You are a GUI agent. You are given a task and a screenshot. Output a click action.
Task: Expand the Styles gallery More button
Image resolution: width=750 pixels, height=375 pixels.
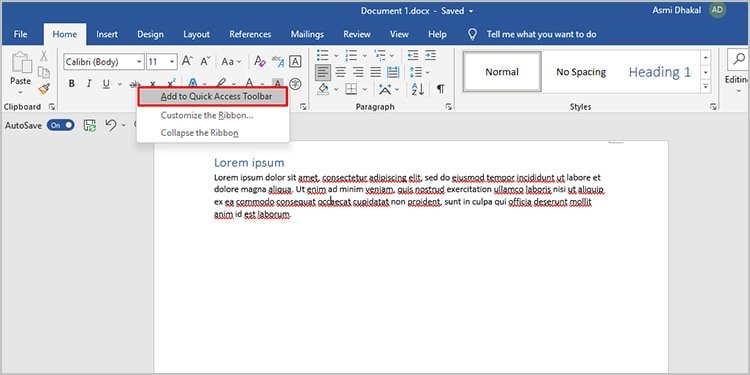pyautogui.click(x=706, y=87)
